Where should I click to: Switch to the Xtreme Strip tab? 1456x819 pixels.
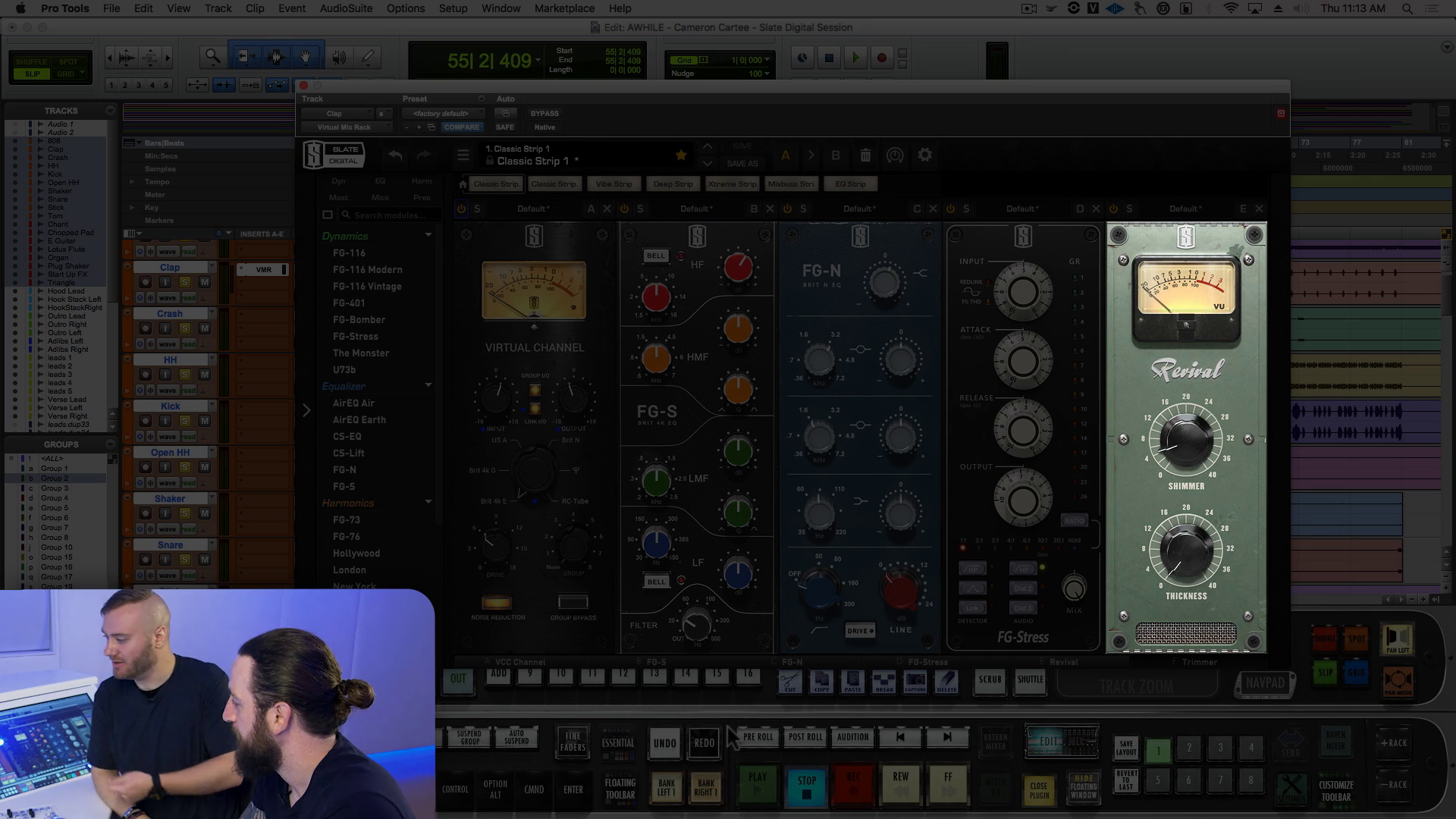click(x=732, y=184)
